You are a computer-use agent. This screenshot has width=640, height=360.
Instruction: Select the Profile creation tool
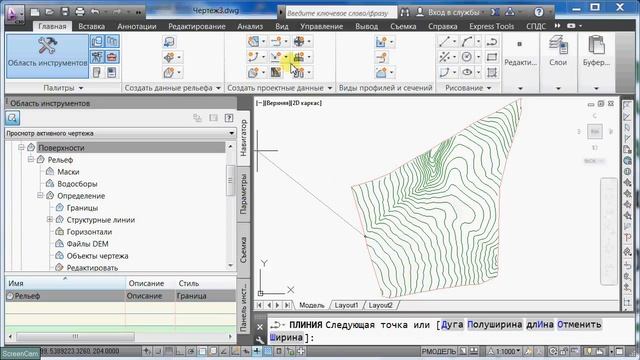pos(276,57)
